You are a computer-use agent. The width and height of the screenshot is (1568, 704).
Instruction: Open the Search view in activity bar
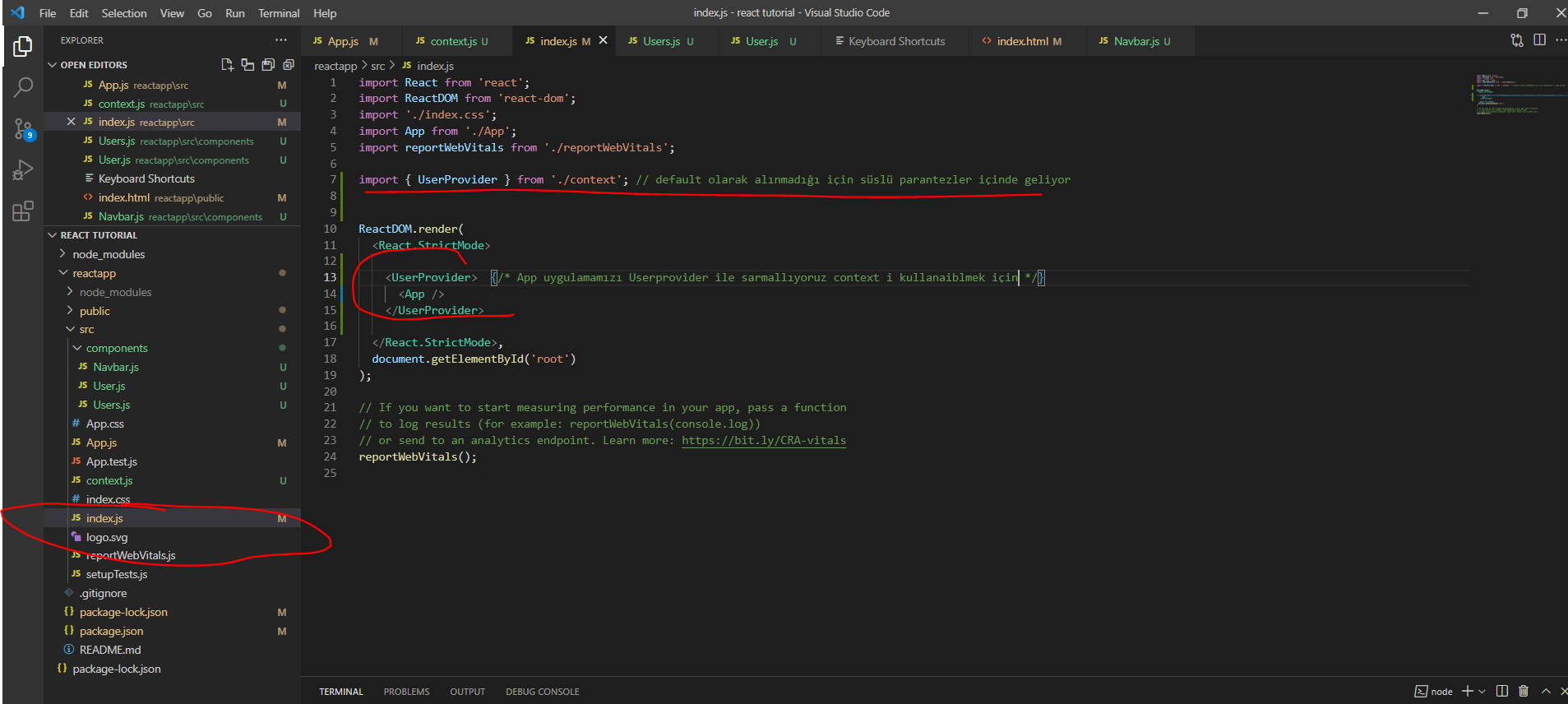pyautogui.click(x=23, y=87)
